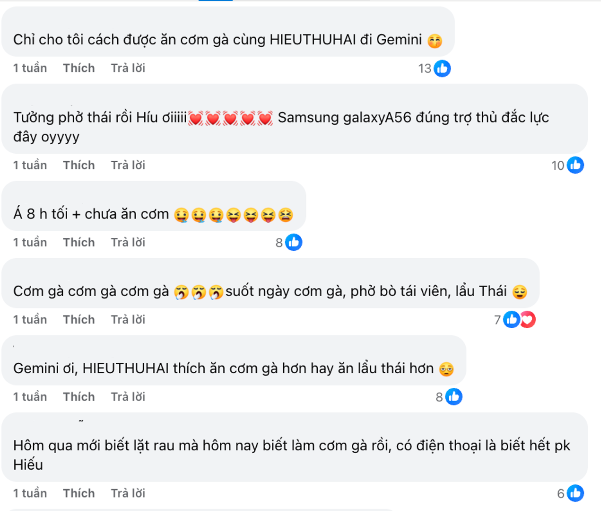Open timestamp under the Samsung galaxyA56 comment
The height and width of the screenshot is (511, 602).
[30, 165]
